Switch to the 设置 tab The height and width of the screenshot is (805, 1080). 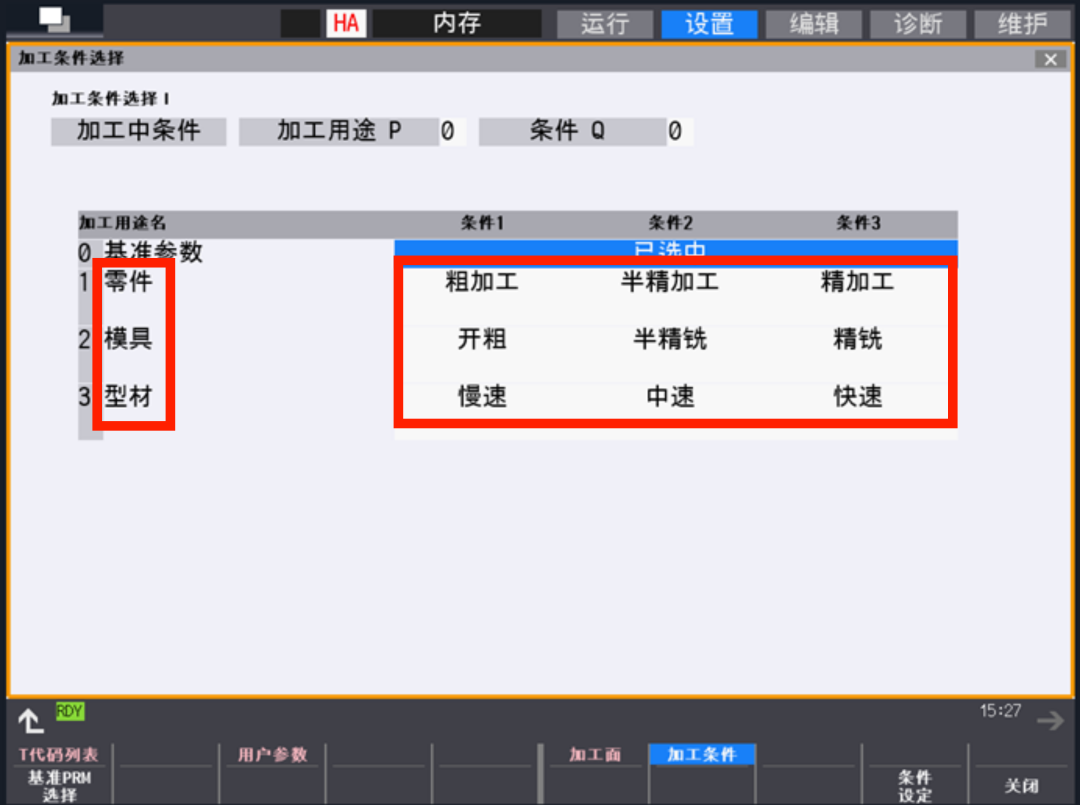coord(709,24)
